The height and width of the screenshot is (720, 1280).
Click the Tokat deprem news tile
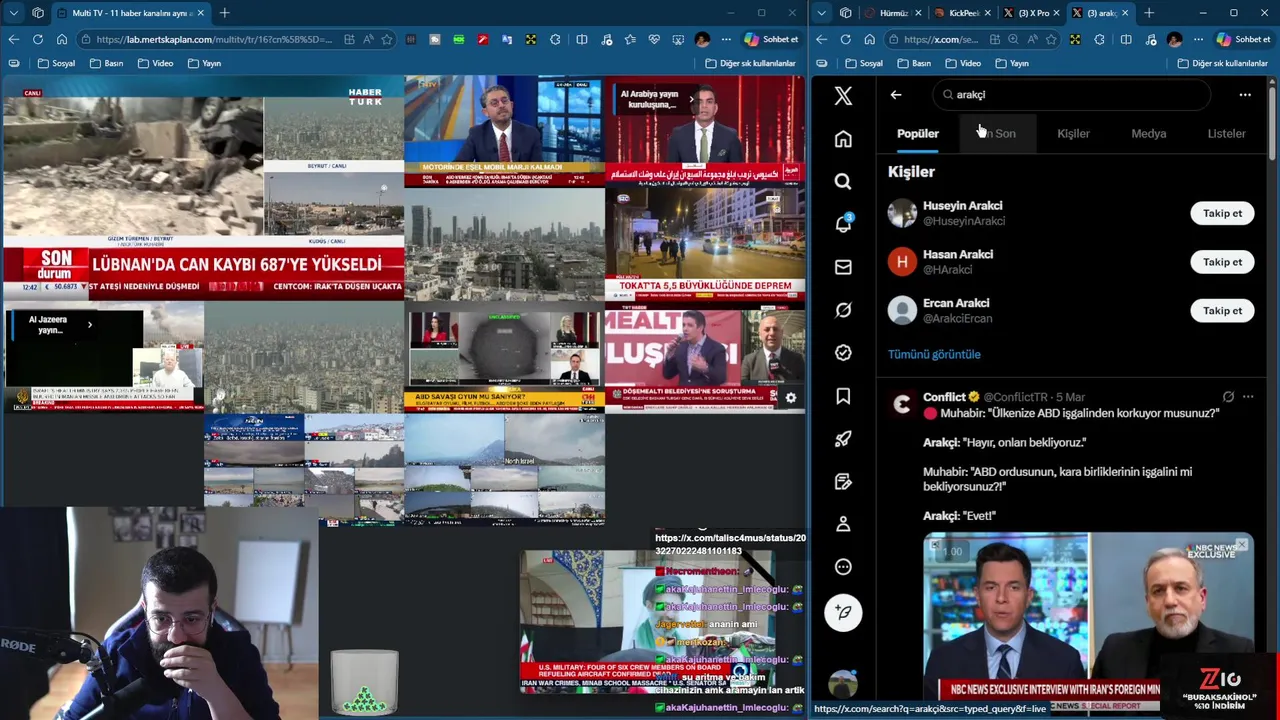click(x=705, y=243)
